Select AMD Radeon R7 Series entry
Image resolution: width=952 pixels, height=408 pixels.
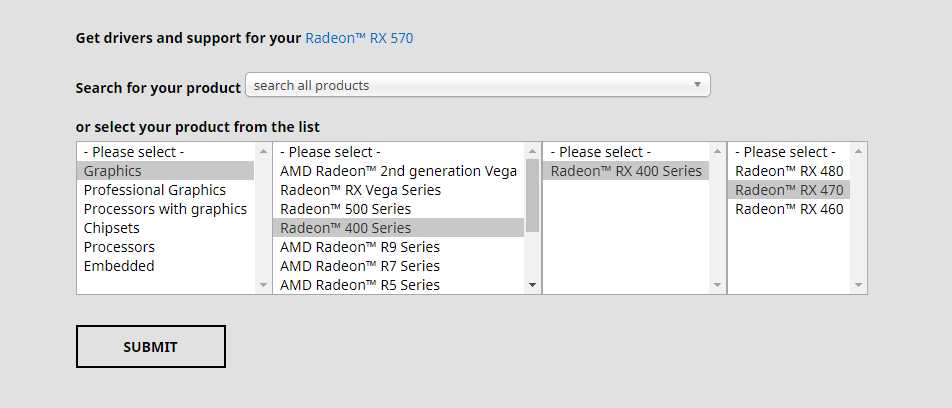(x=360, y=266)
